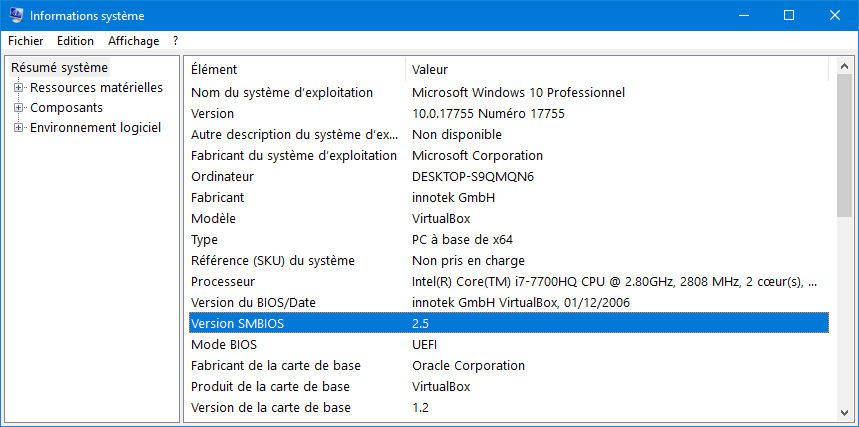
Task: Expand the Environnement logiciel node
Action: [x=19, y=128]
